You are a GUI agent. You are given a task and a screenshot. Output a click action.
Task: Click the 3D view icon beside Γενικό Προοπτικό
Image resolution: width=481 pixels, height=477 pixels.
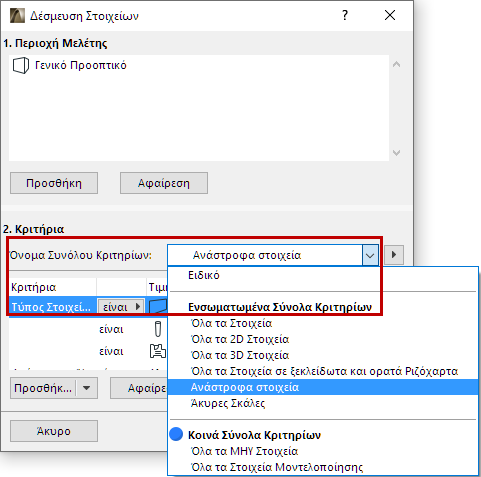point(21,65)
